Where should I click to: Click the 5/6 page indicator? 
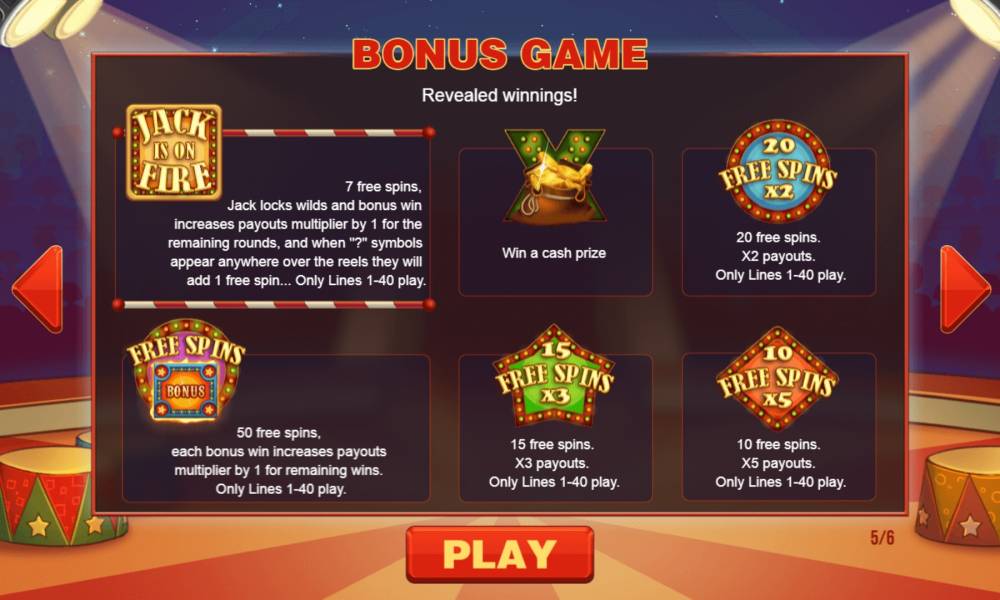[882, 538]
